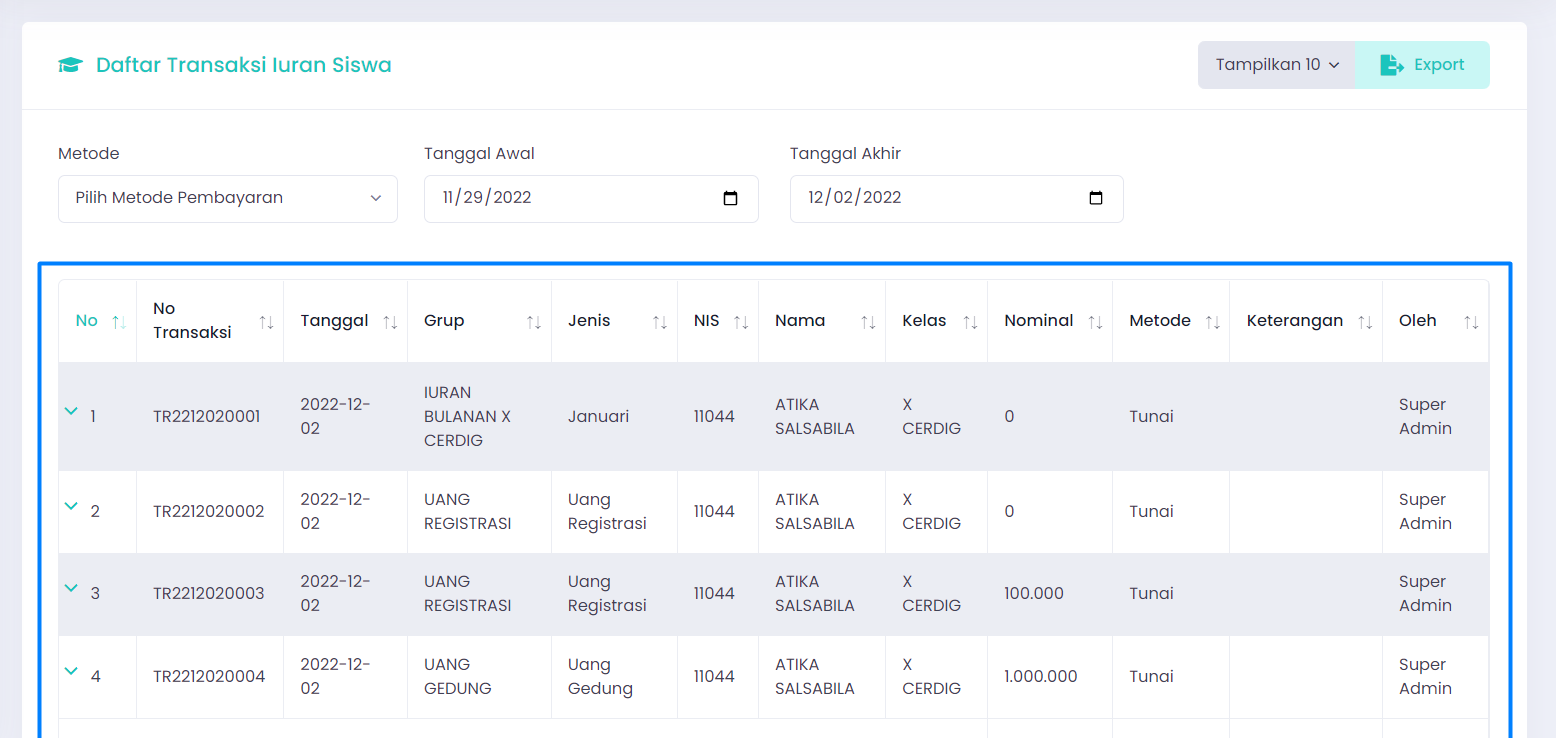Viewport: 1556px width, 738px height.
Task: Open the Pilih Metode Pembayaran dropdown
Action: (228, 198)
